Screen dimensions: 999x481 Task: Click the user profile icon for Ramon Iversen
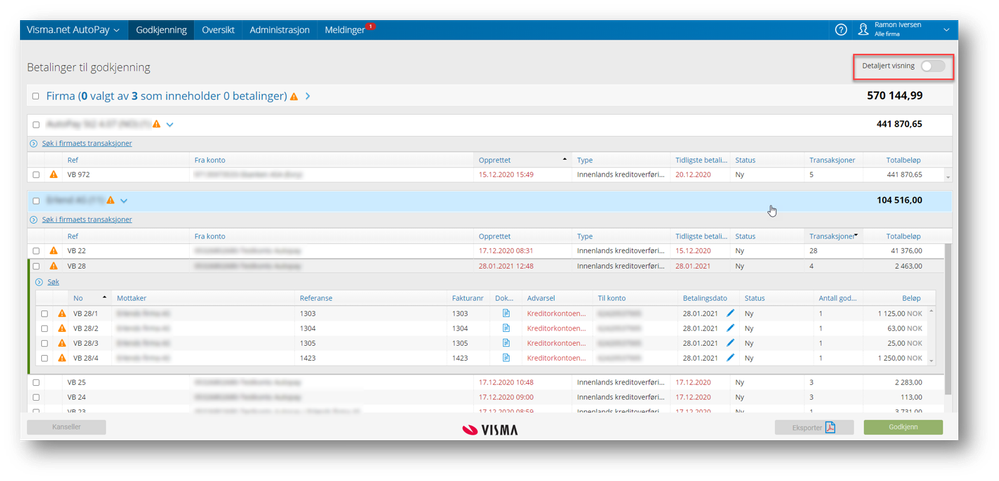863,29
